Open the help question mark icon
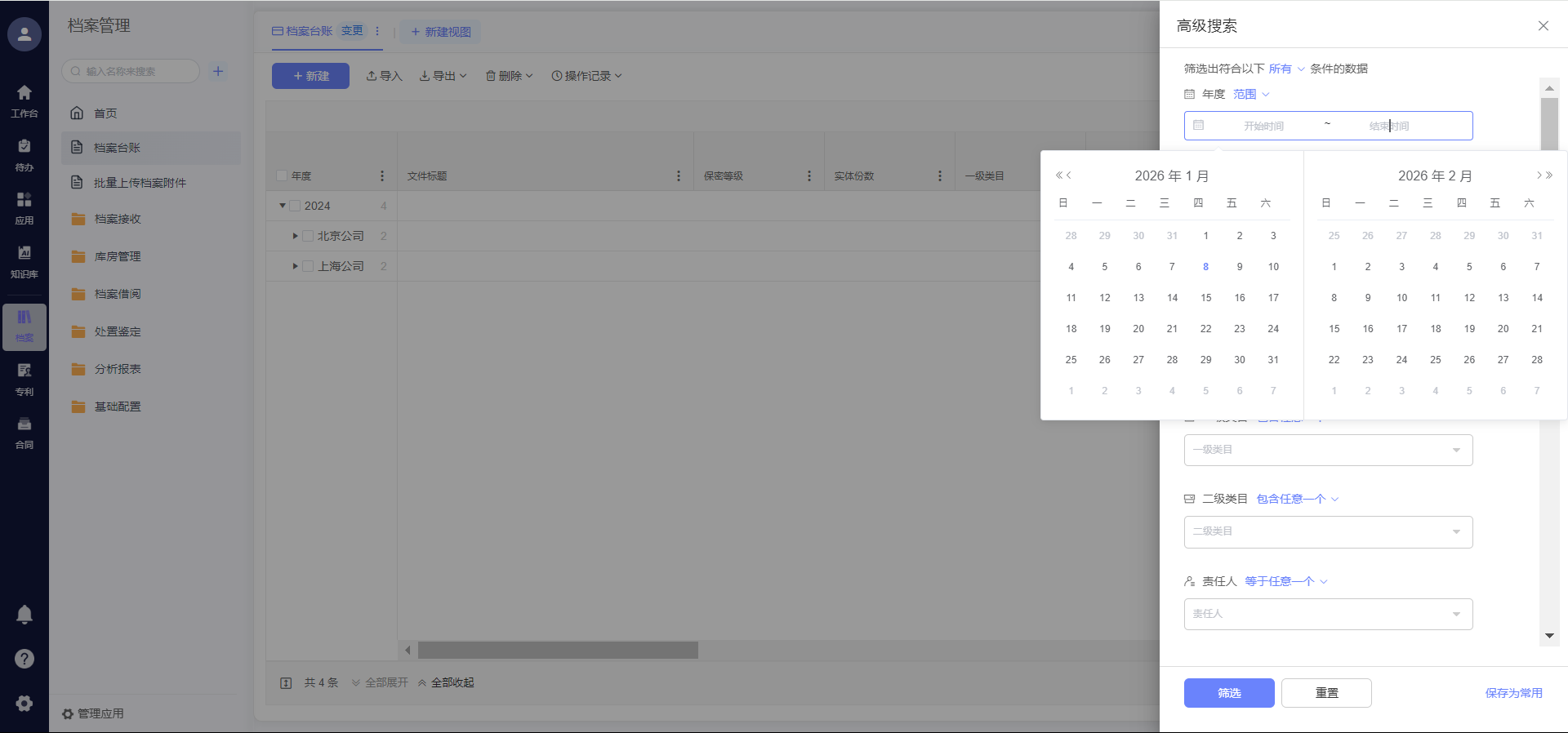 [24, 659]
